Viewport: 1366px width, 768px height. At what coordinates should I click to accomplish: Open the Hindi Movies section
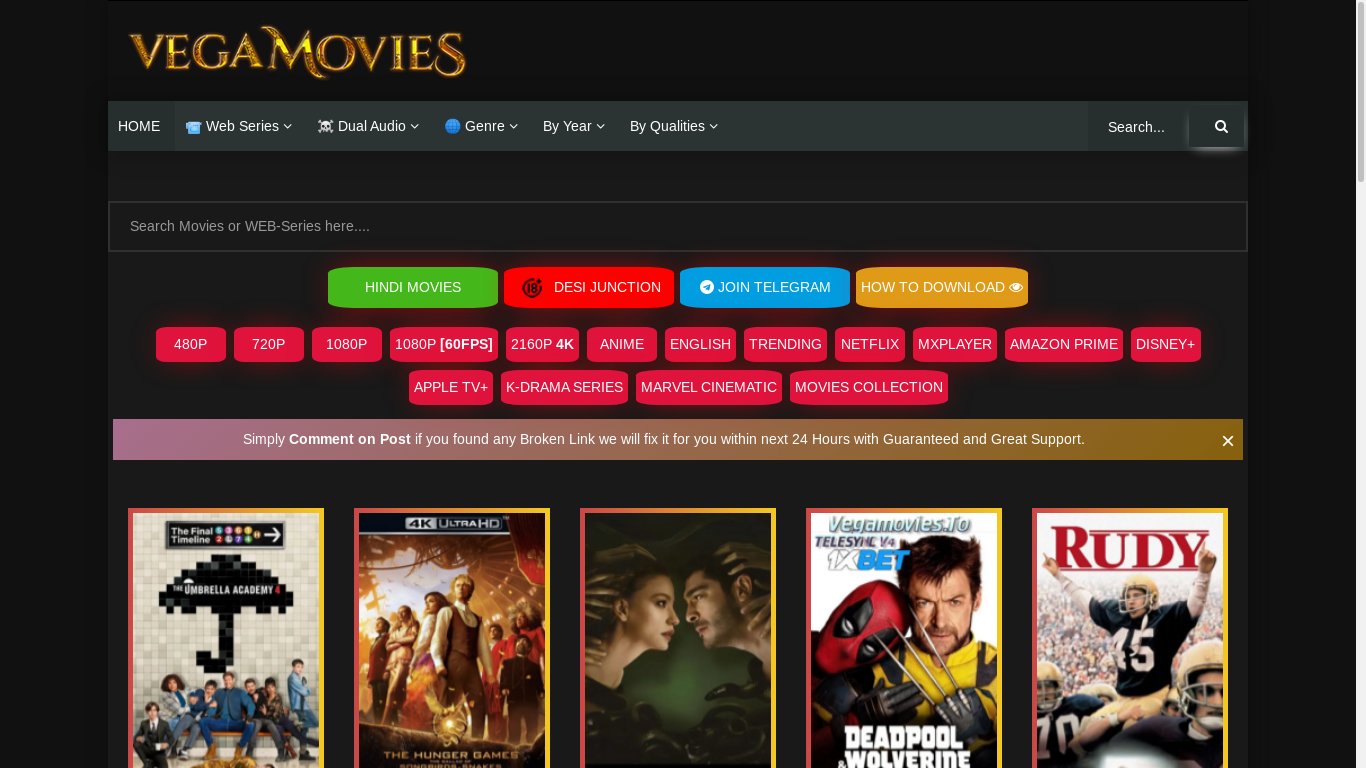click(x=413, y=287)
